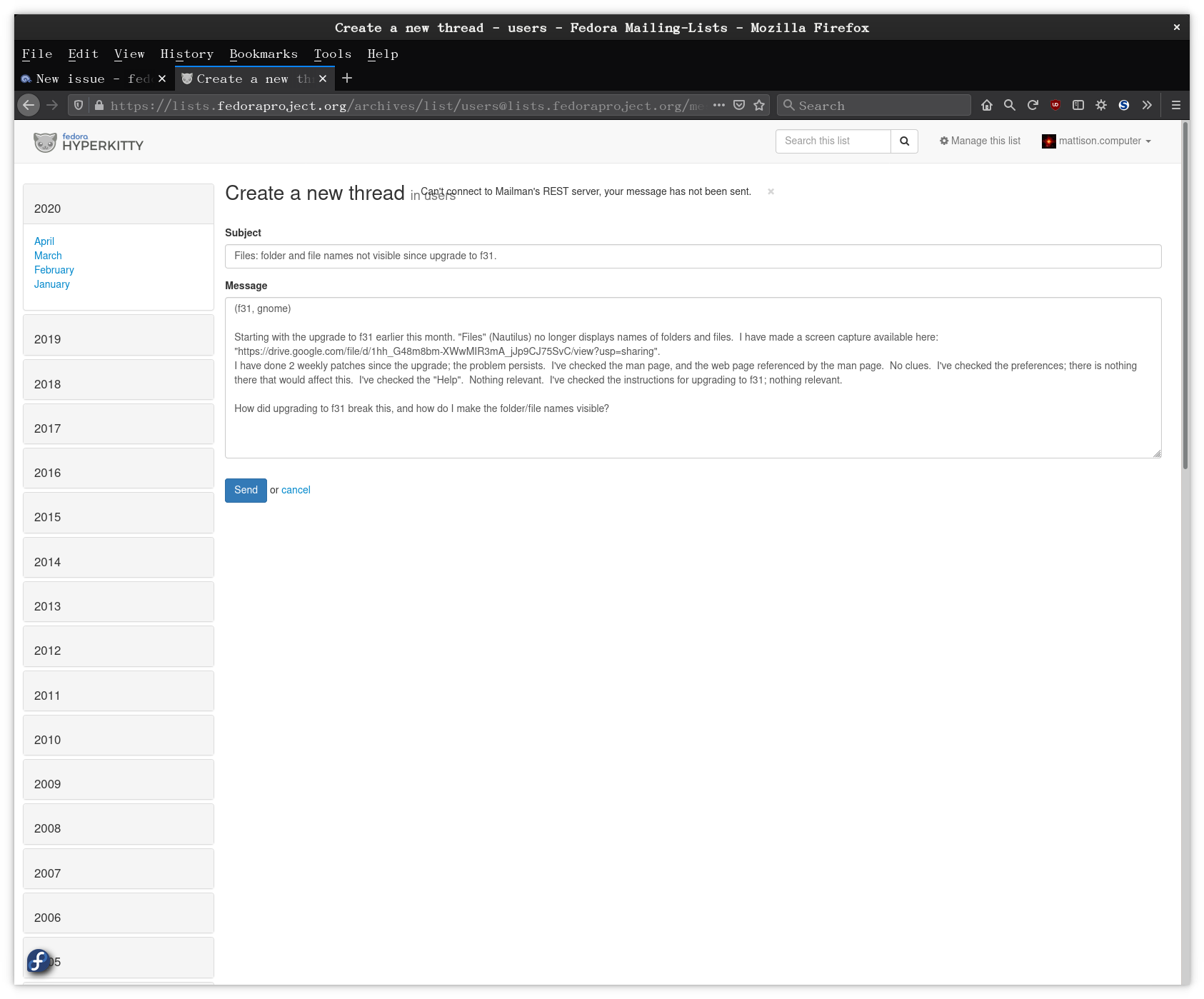Open the Help menu
Image resolution: width=1204 pixels, height=999 pixels.
[x=383, y=54]
